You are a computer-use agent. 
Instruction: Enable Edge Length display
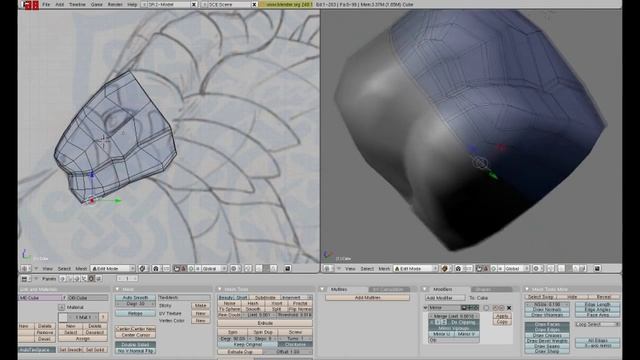point(598,304)
